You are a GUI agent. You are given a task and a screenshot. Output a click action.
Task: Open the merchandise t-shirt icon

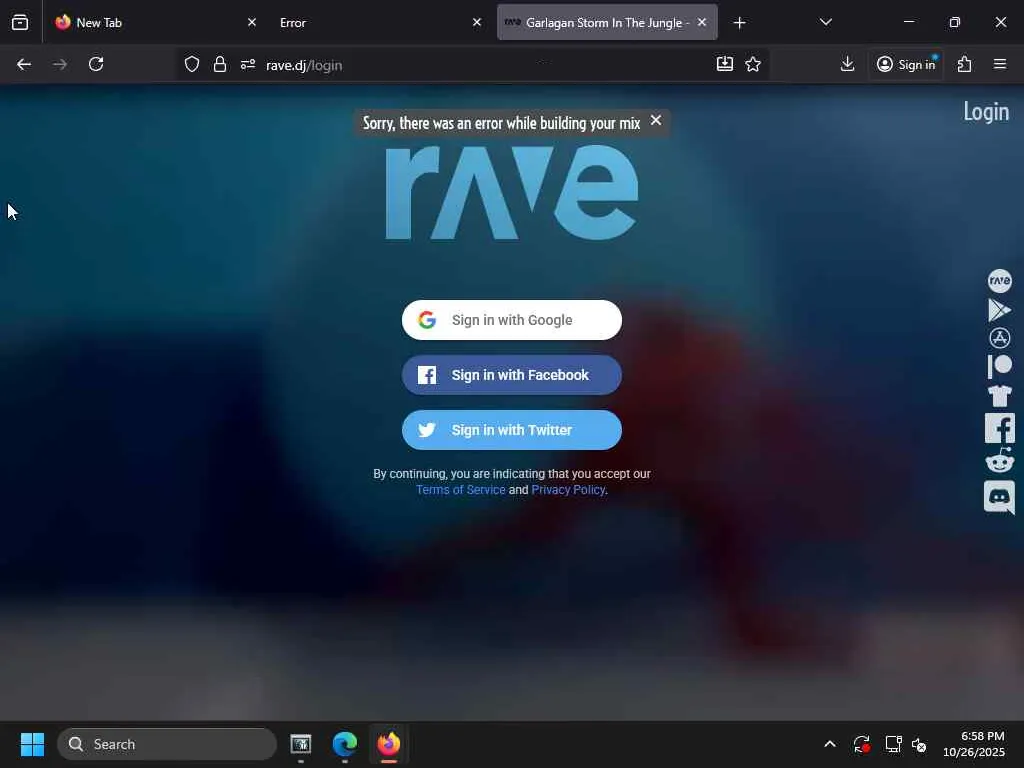click(999, 396)
